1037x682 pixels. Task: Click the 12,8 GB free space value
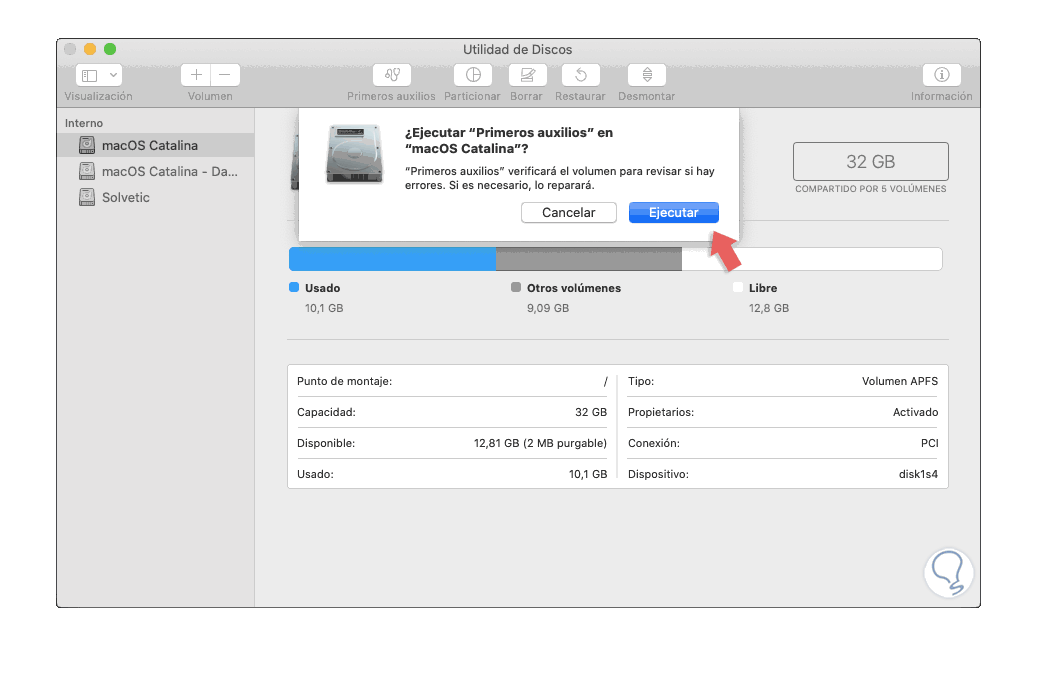(x=768, y=308)
